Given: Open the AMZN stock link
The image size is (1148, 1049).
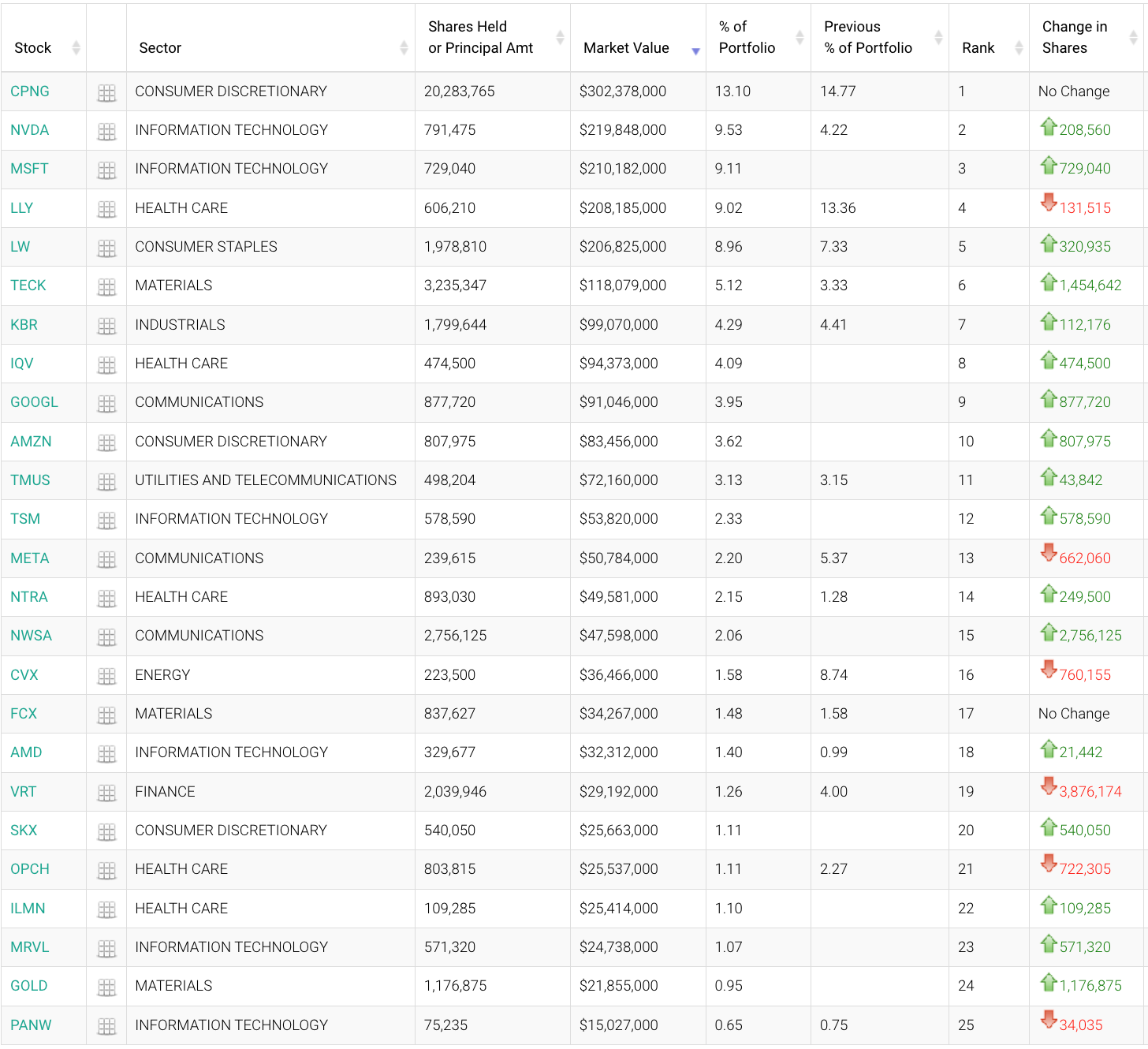Looking at the screenshot, I should [31, 442].
